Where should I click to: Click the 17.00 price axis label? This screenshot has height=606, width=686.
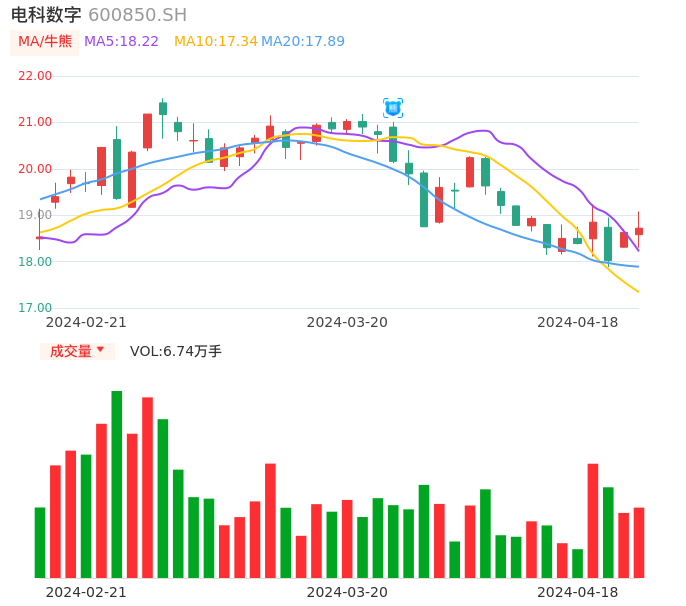[35, 308]
